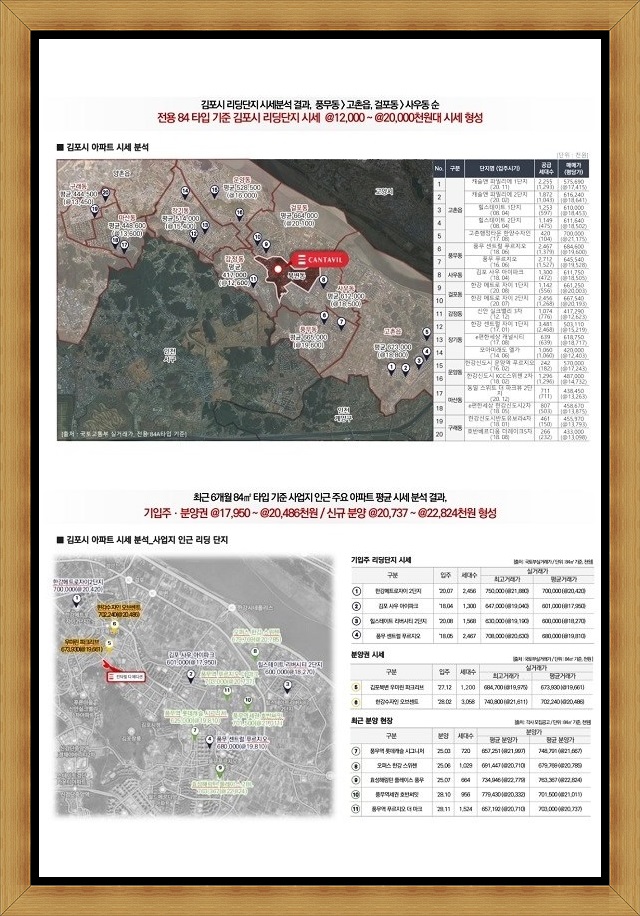This screenshot has width=640, height=916.
Task: Click the '매매가 (평당가)' table header
Action: click(x=572, y=168)
